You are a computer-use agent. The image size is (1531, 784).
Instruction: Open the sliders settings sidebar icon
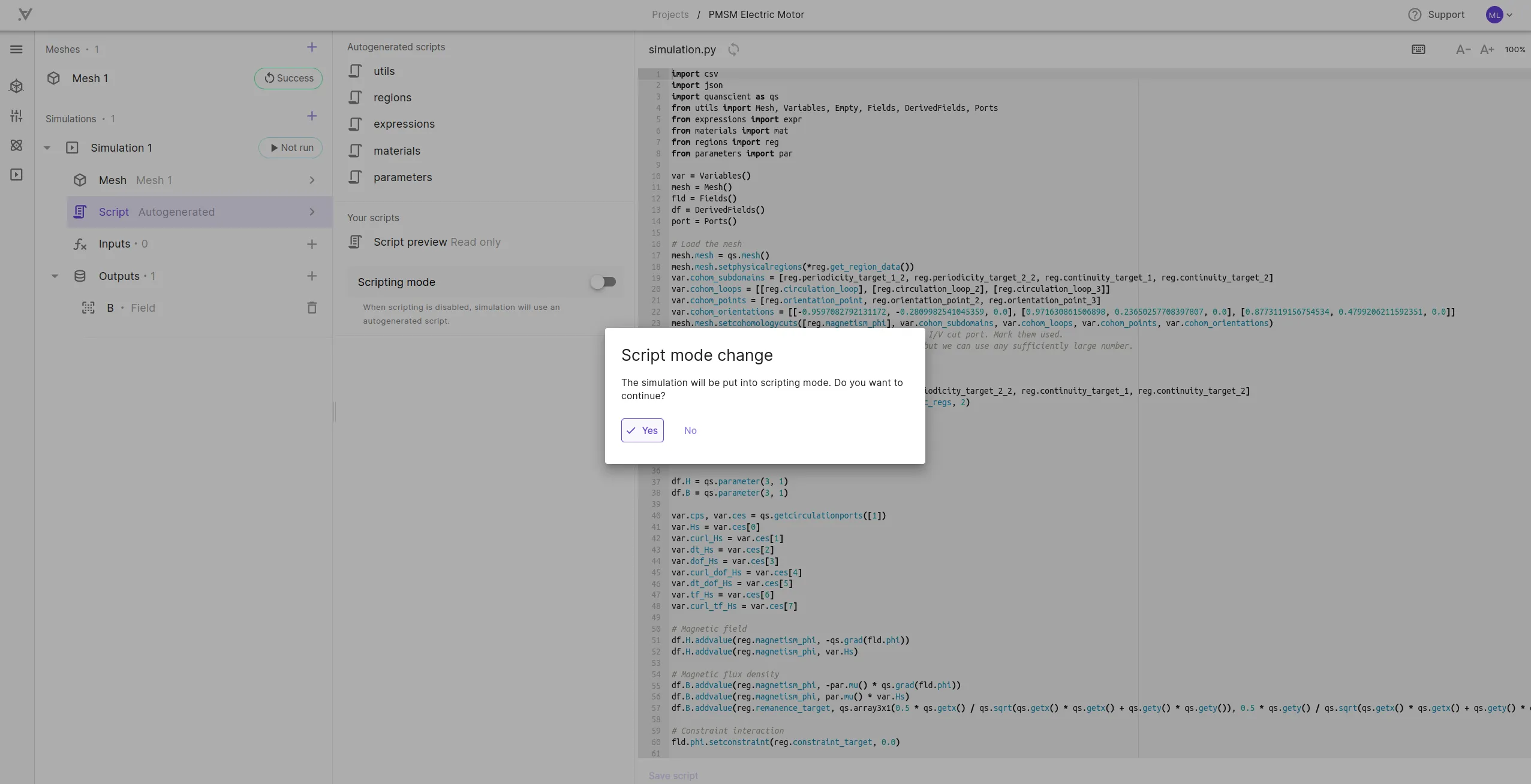point(16,116)
